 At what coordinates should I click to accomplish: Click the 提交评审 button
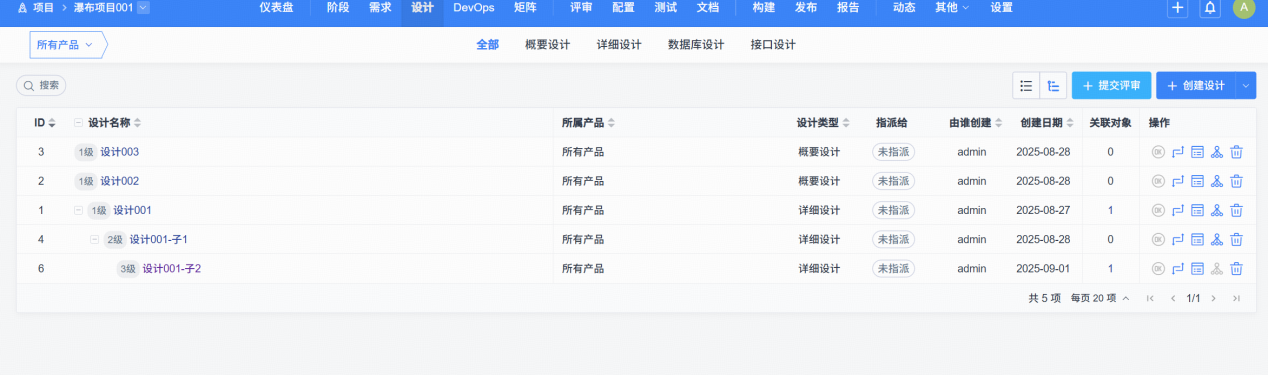pos(1111,86)
